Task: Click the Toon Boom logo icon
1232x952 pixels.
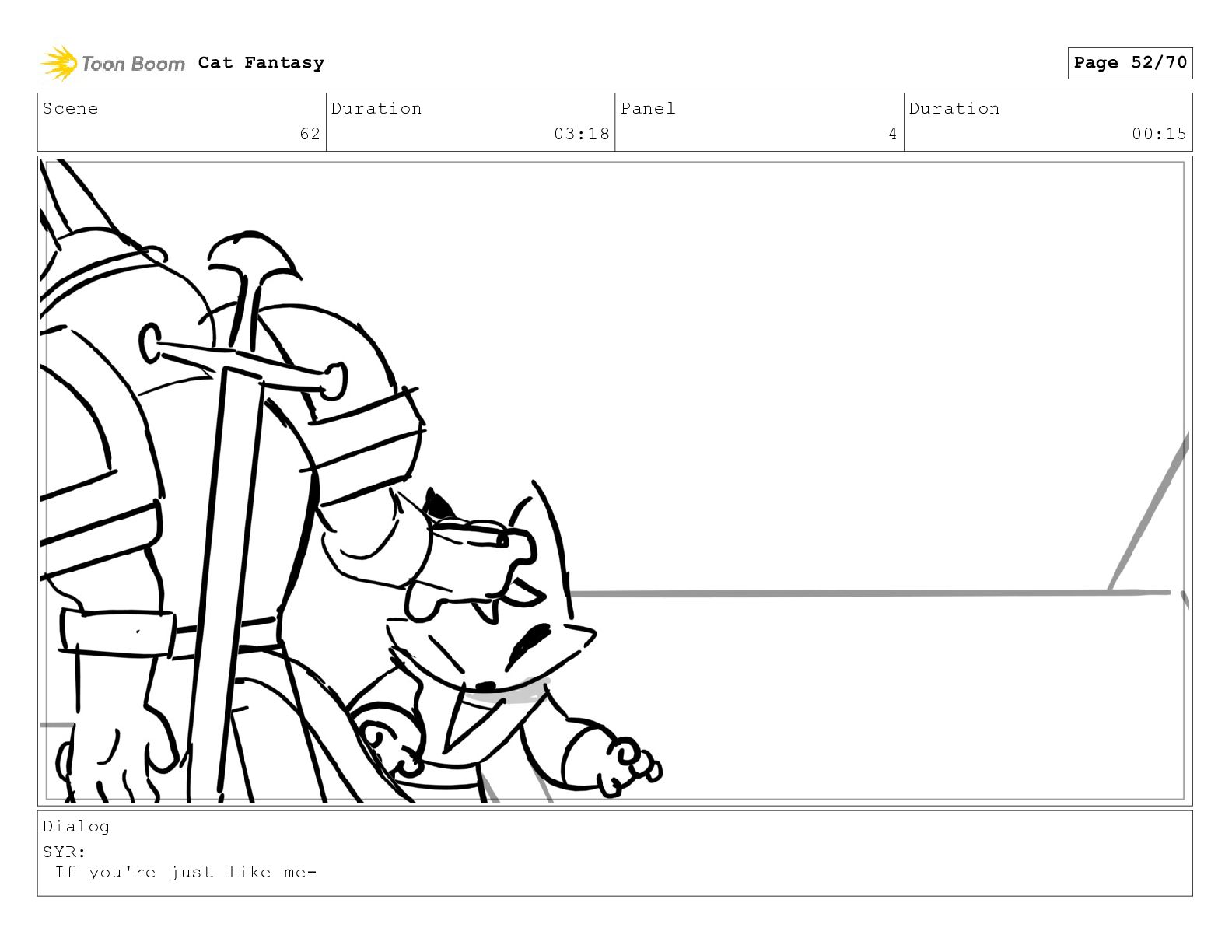Action: pos(59,63)
